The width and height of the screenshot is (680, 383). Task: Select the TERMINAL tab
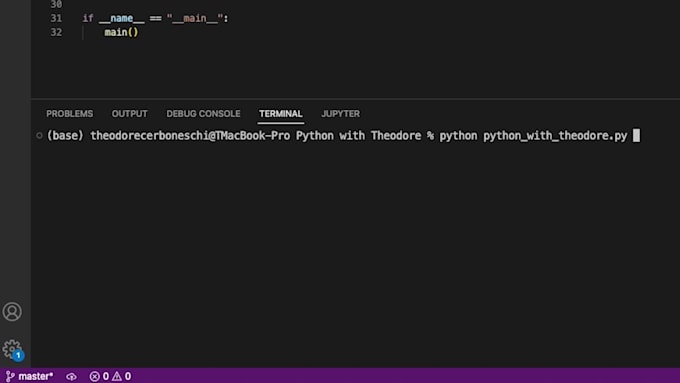pyautogui.click(x=281, y=114)
